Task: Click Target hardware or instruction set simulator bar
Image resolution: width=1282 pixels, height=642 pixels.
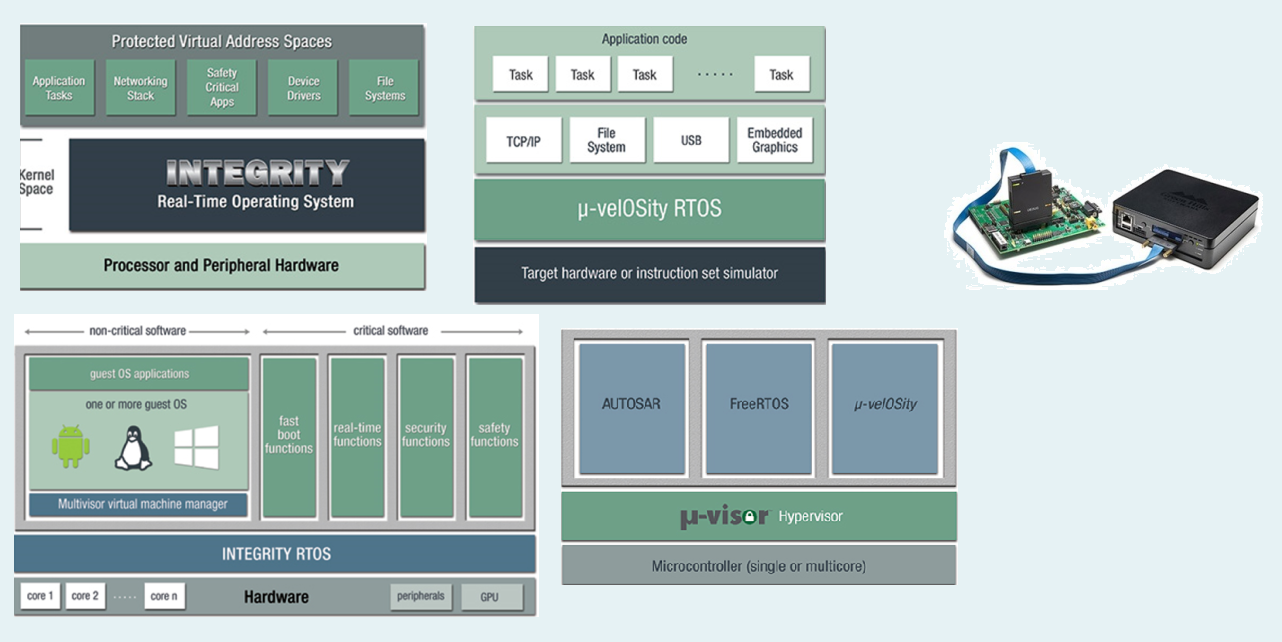Action: [x=650, y=273]
